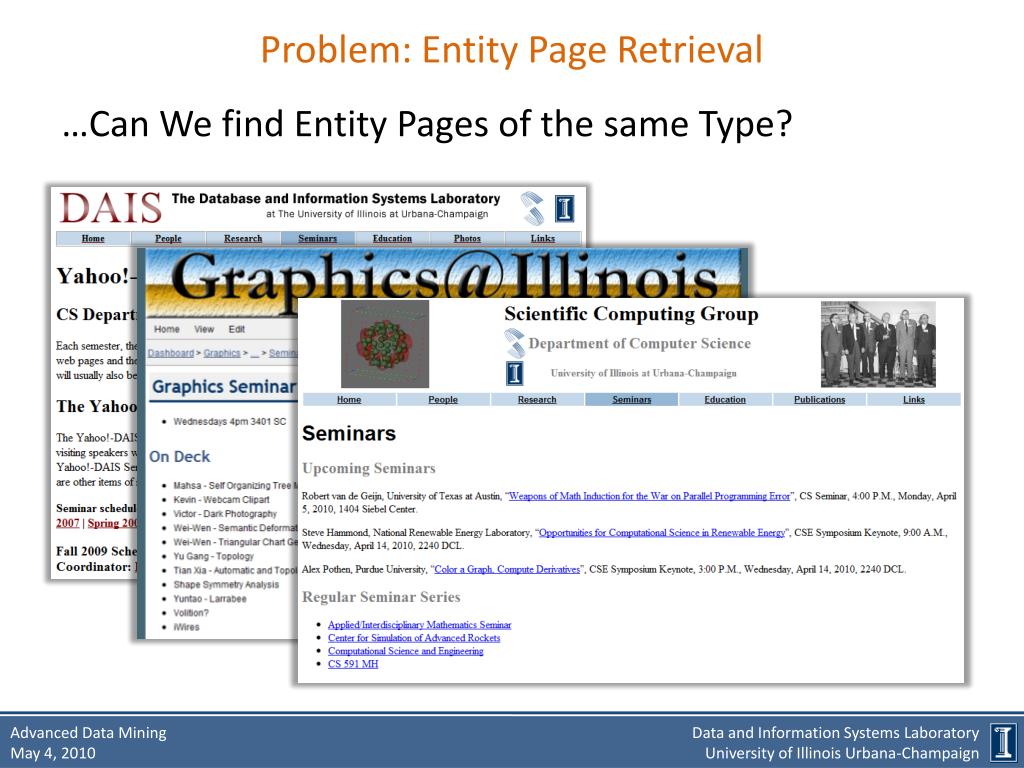Select Victor - Dark Photography item
The width and height of the screenshot is (1024, 768).
(225, 514)
